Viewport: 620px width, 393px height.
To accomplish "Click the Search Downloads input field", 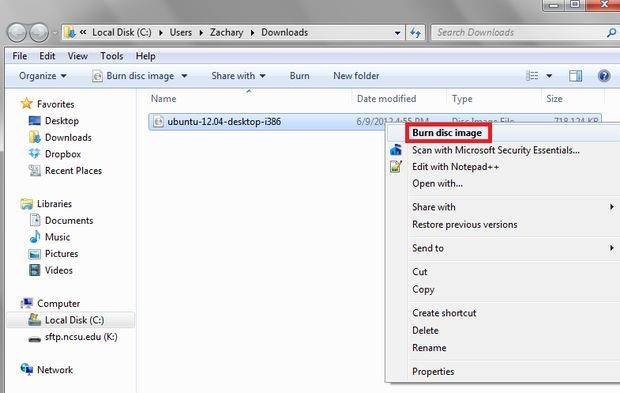I will pyautogui.click(x=519, y=33).
